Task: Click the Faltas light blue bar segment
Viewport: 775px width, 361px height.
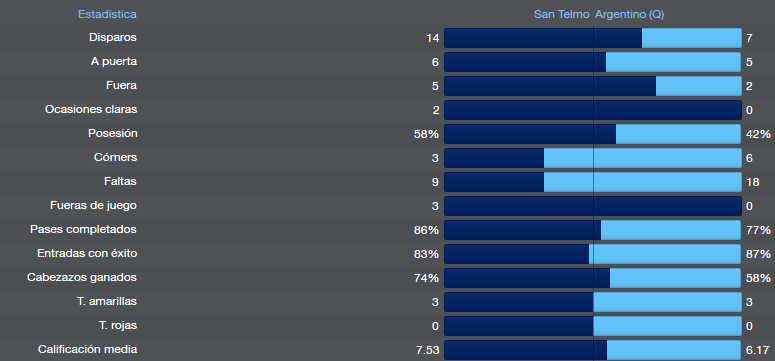Action: (x=643, y=182)
